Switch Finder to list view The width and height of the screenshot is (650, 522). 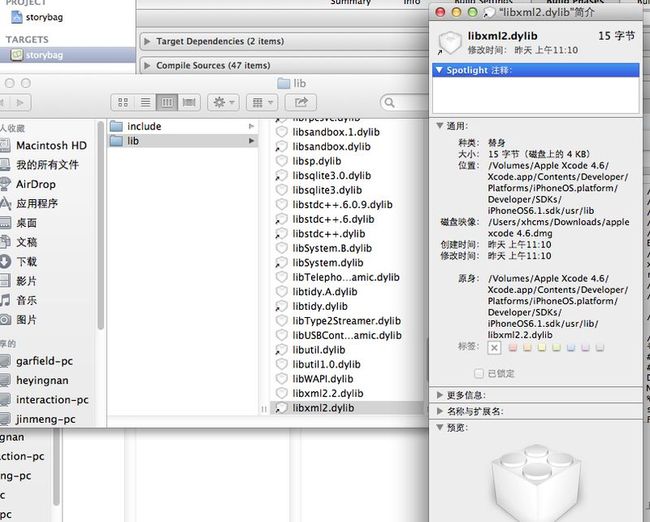tap(145, 102)
